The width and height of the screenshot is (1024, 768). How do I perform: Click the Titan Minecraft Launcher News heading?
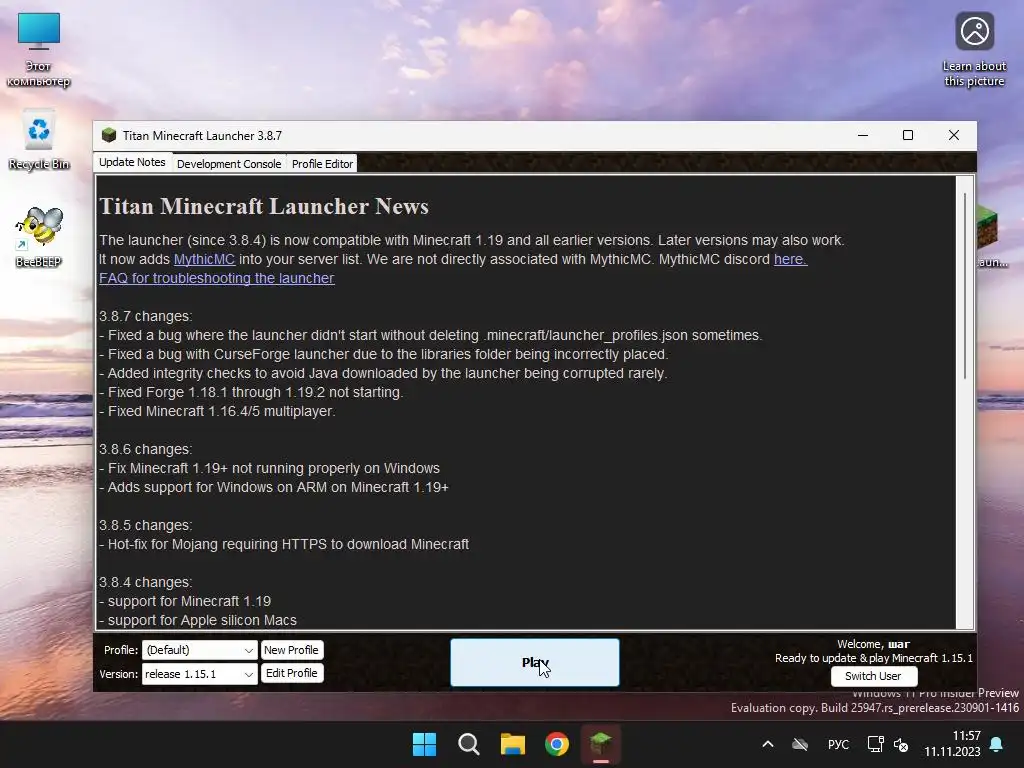pos(264,206)
